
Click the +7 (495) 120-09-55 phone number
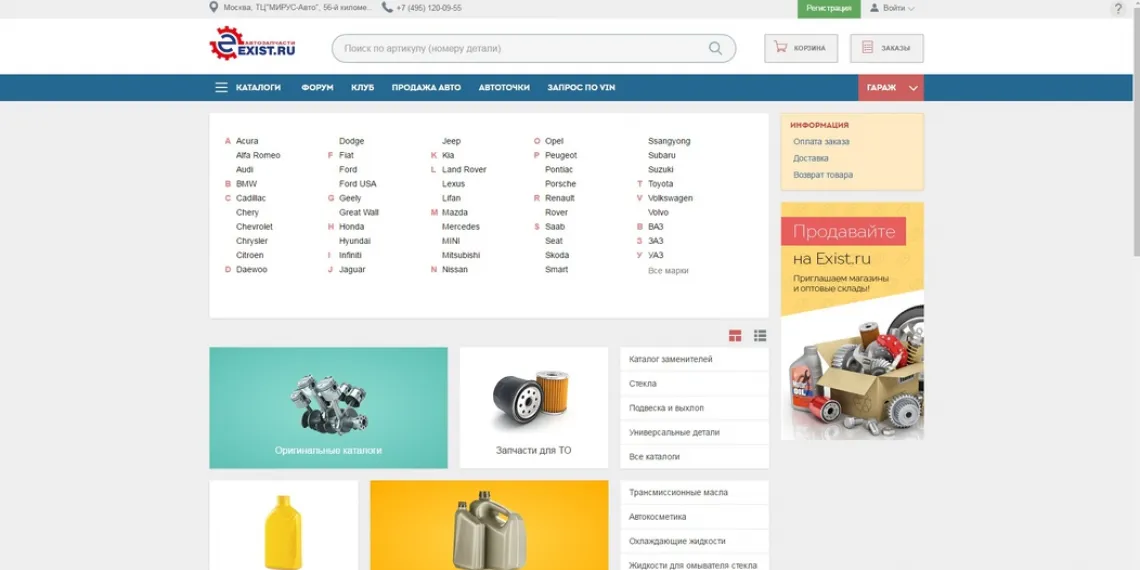click(429, 8)
